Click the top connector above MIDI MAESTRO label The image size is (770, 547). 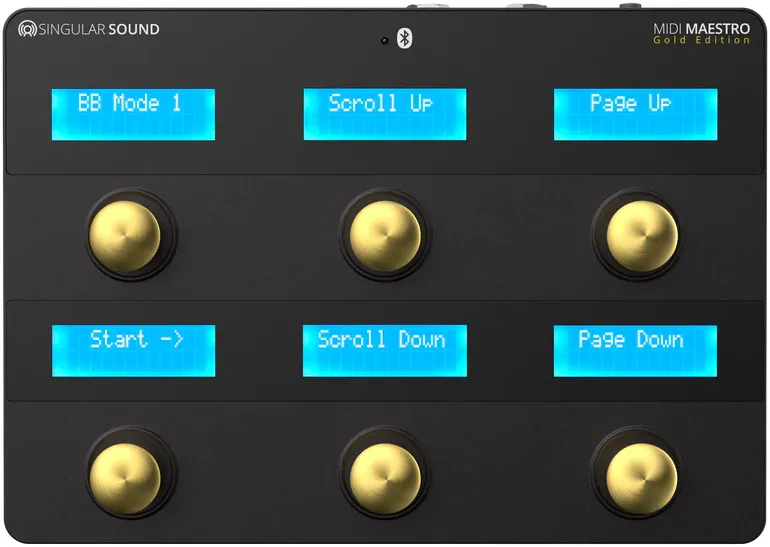click(630, 6)
